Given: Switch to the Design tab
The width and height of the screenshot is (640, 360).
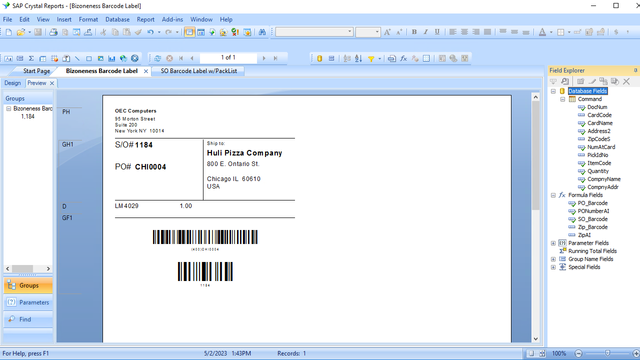Looking at the screenshot, I should coord(13,83).
